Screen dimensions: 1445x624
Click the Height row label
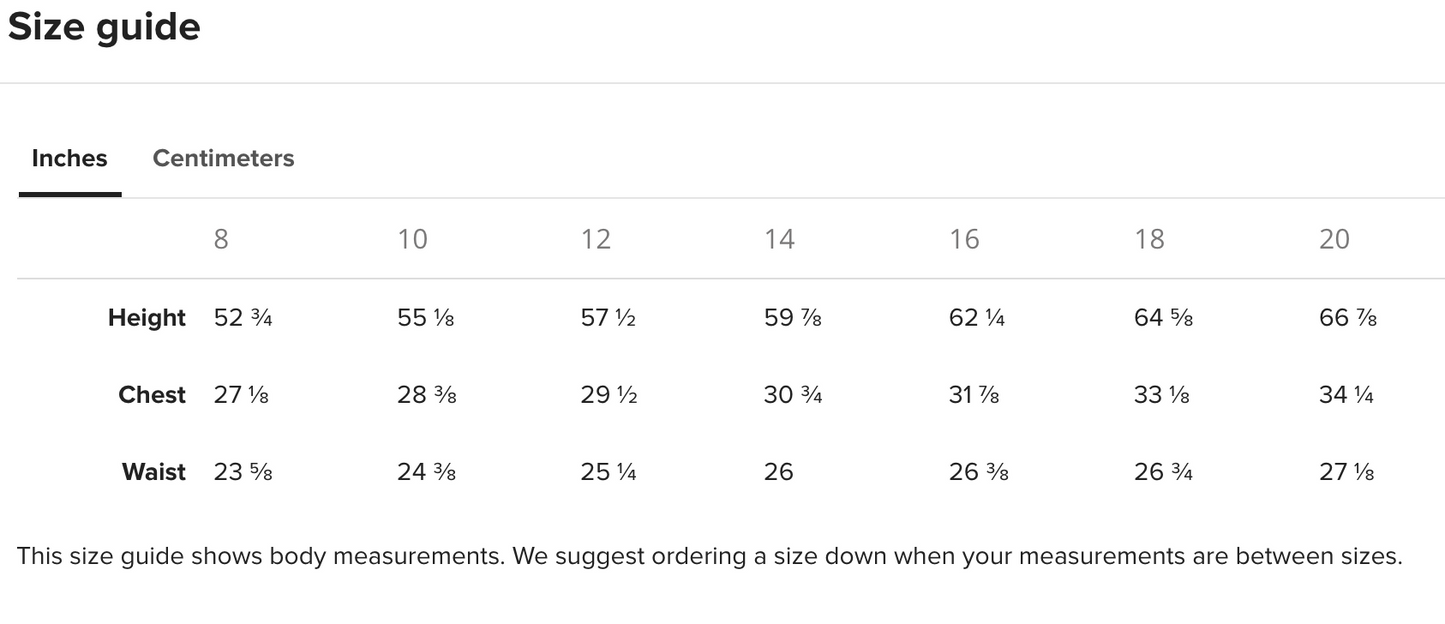[x=147, y=318]
